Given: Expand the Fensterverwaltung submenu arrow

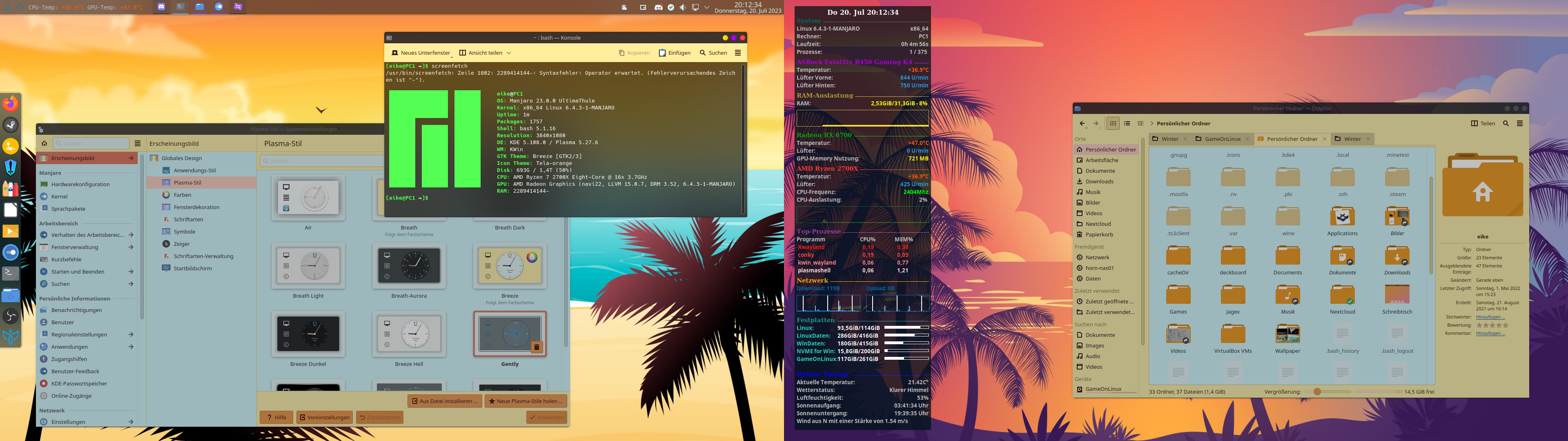Looking at the screenshot, I should [131, 247].
